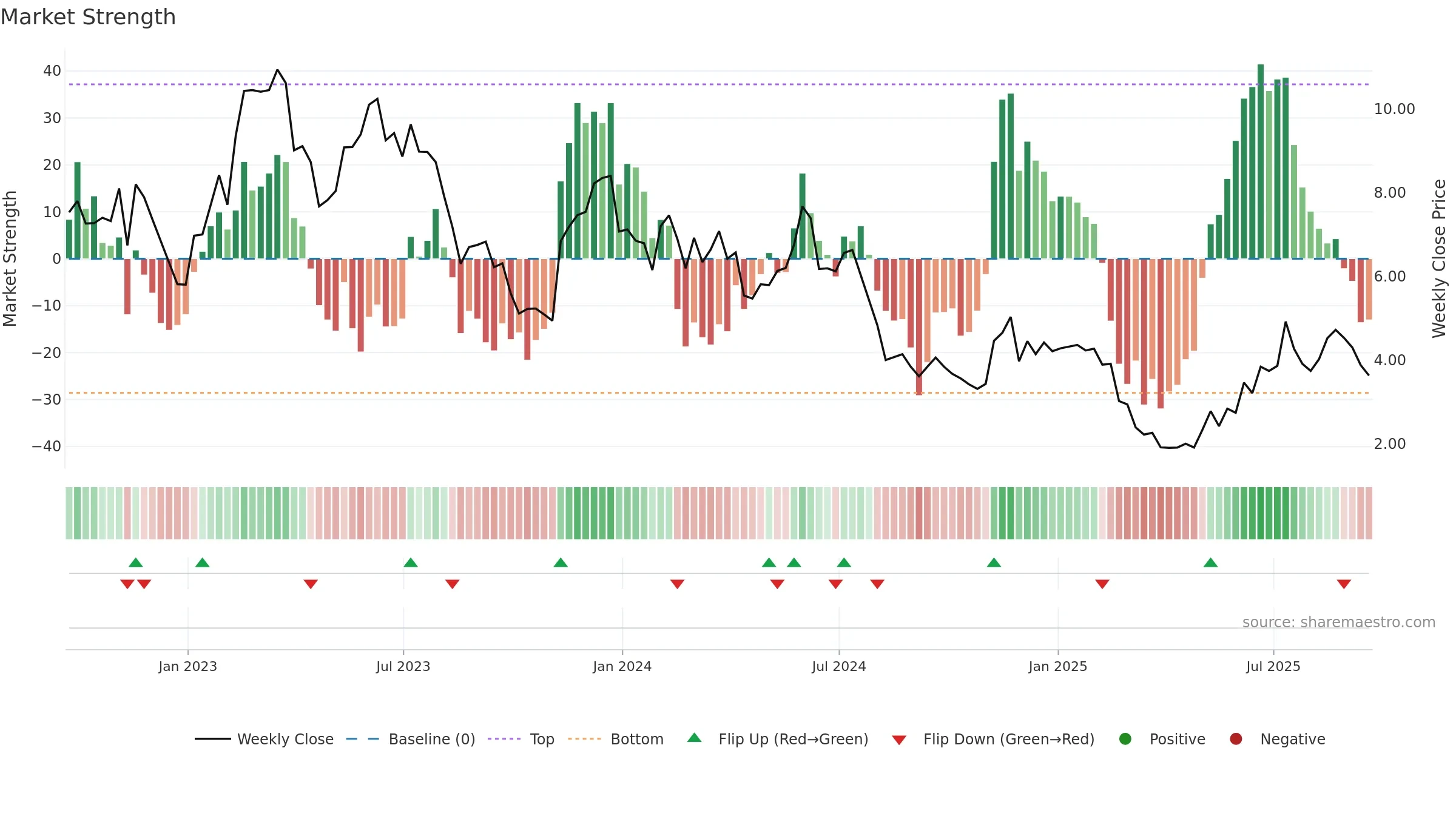This screenshot has height=819, width=1456.
Task: Click the Top legend label
Action: (x=542, y=739)
